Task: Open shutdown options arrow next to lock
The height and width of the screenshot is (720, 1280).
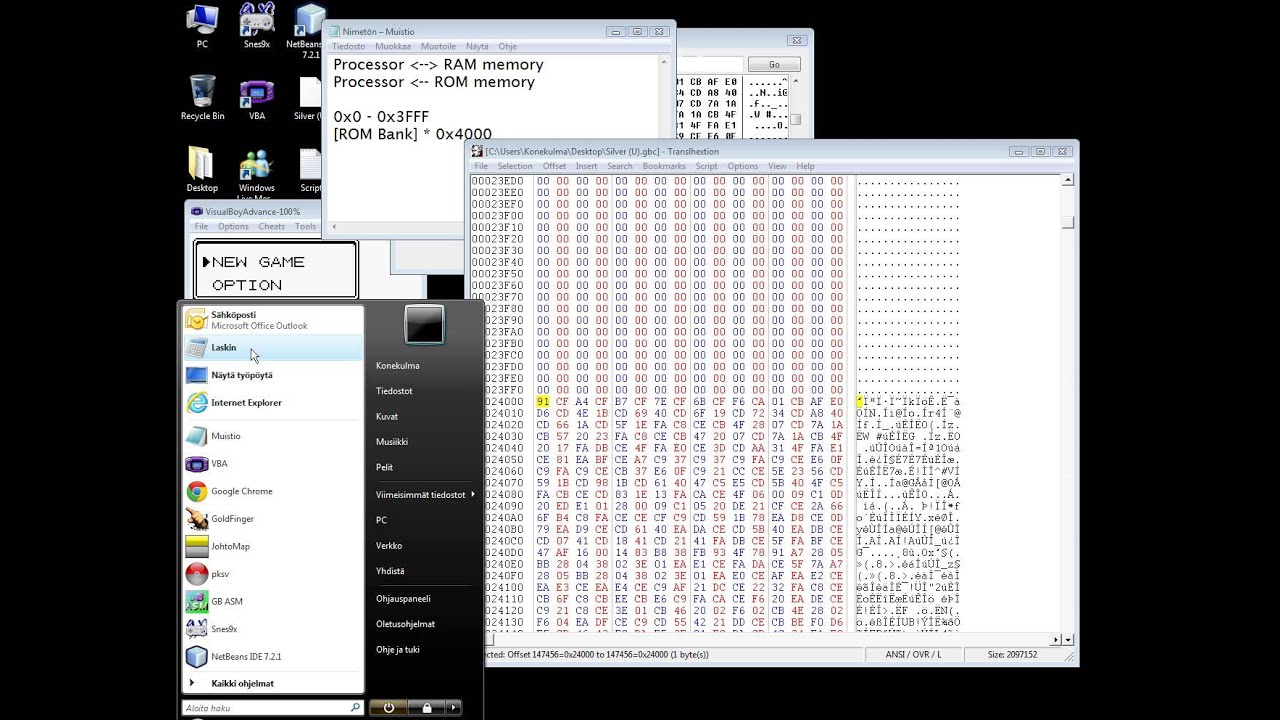Action: click(454, 707)
